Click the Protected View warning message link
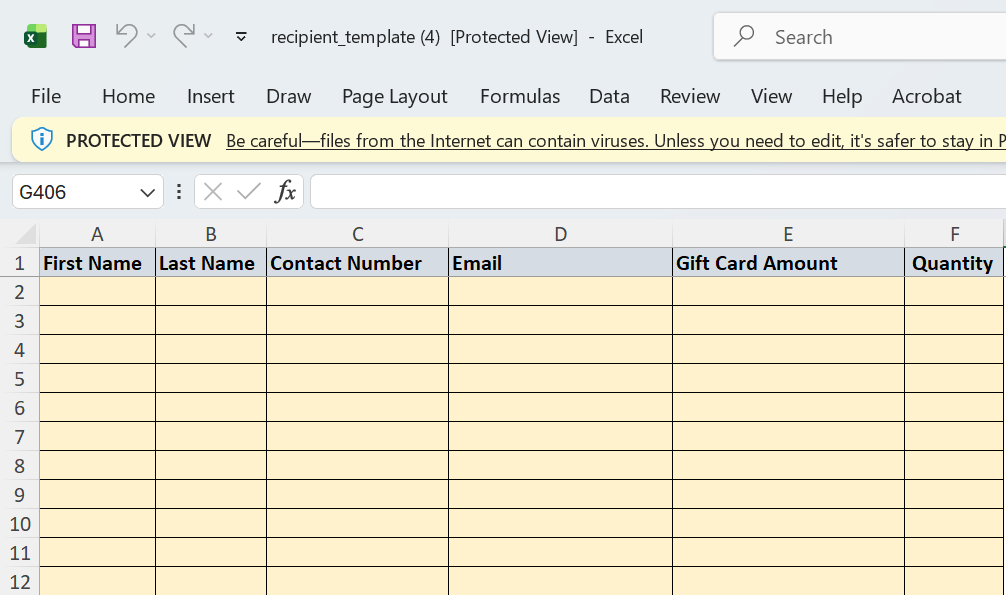 click(x=616, y=141)
